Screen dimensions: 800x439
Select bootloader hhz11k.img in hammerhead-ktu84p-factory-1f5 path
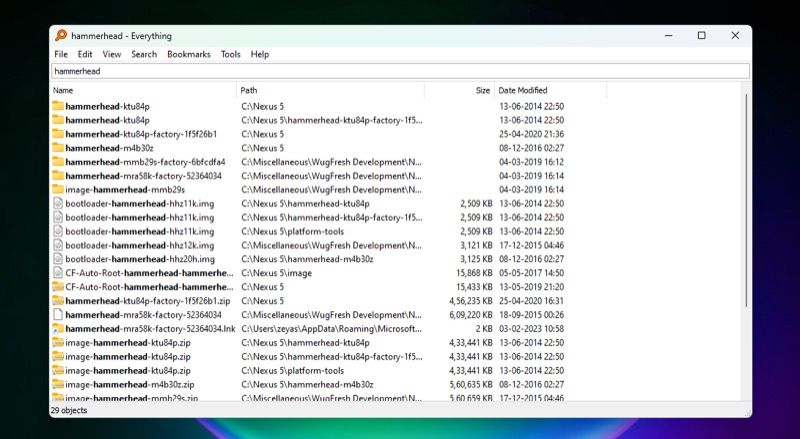140,217
